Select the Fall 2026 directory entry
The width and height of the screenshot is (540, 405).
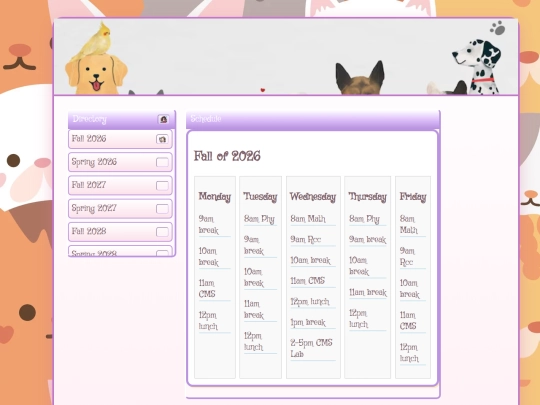120,139
